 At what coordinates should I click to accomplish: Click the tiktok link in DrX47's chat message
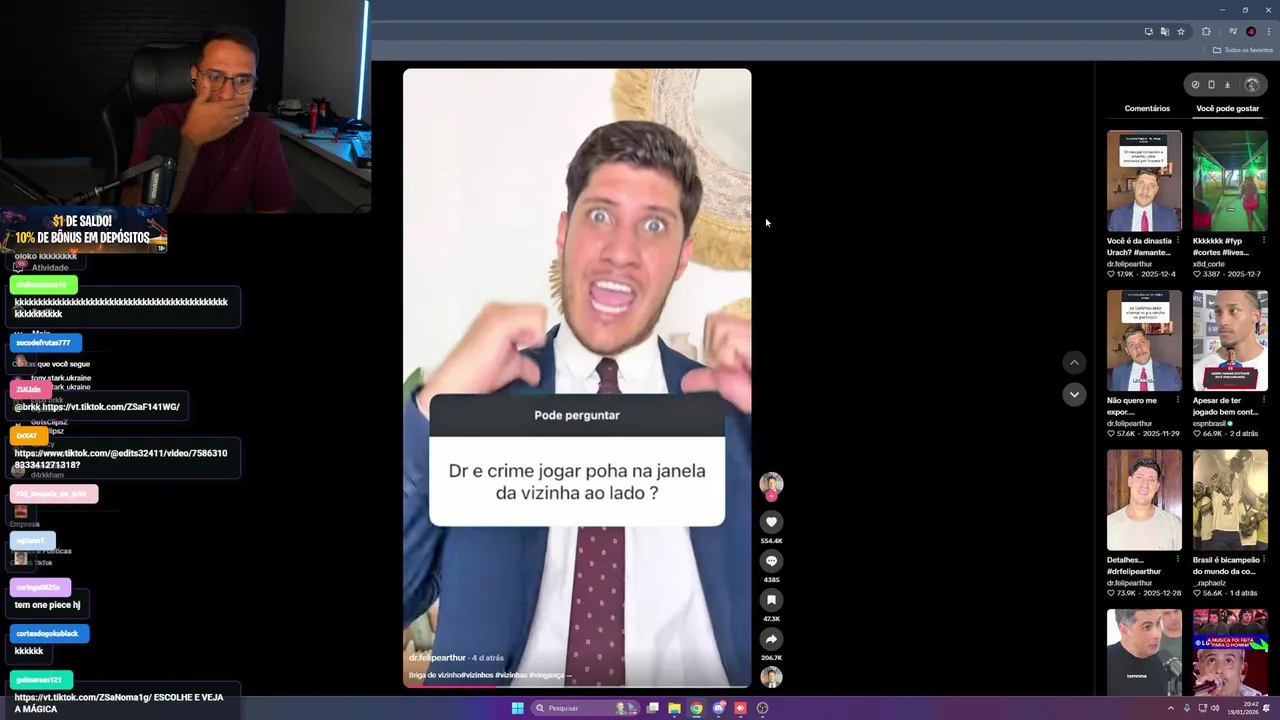(x=121, y=459)
